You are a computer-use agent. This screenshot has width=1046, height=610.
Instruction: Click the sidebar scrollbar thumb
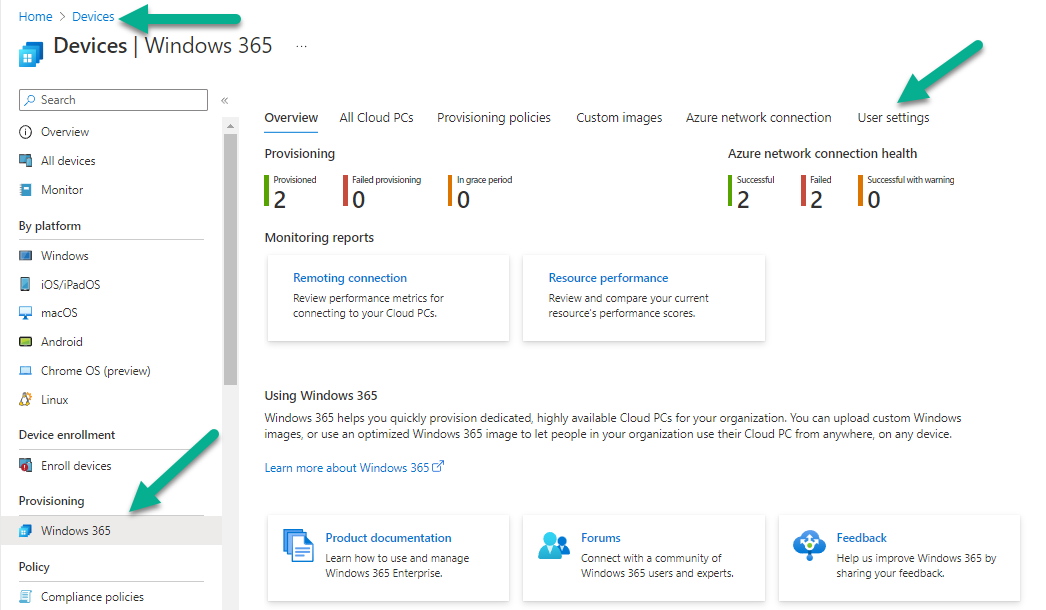point(230,260)
